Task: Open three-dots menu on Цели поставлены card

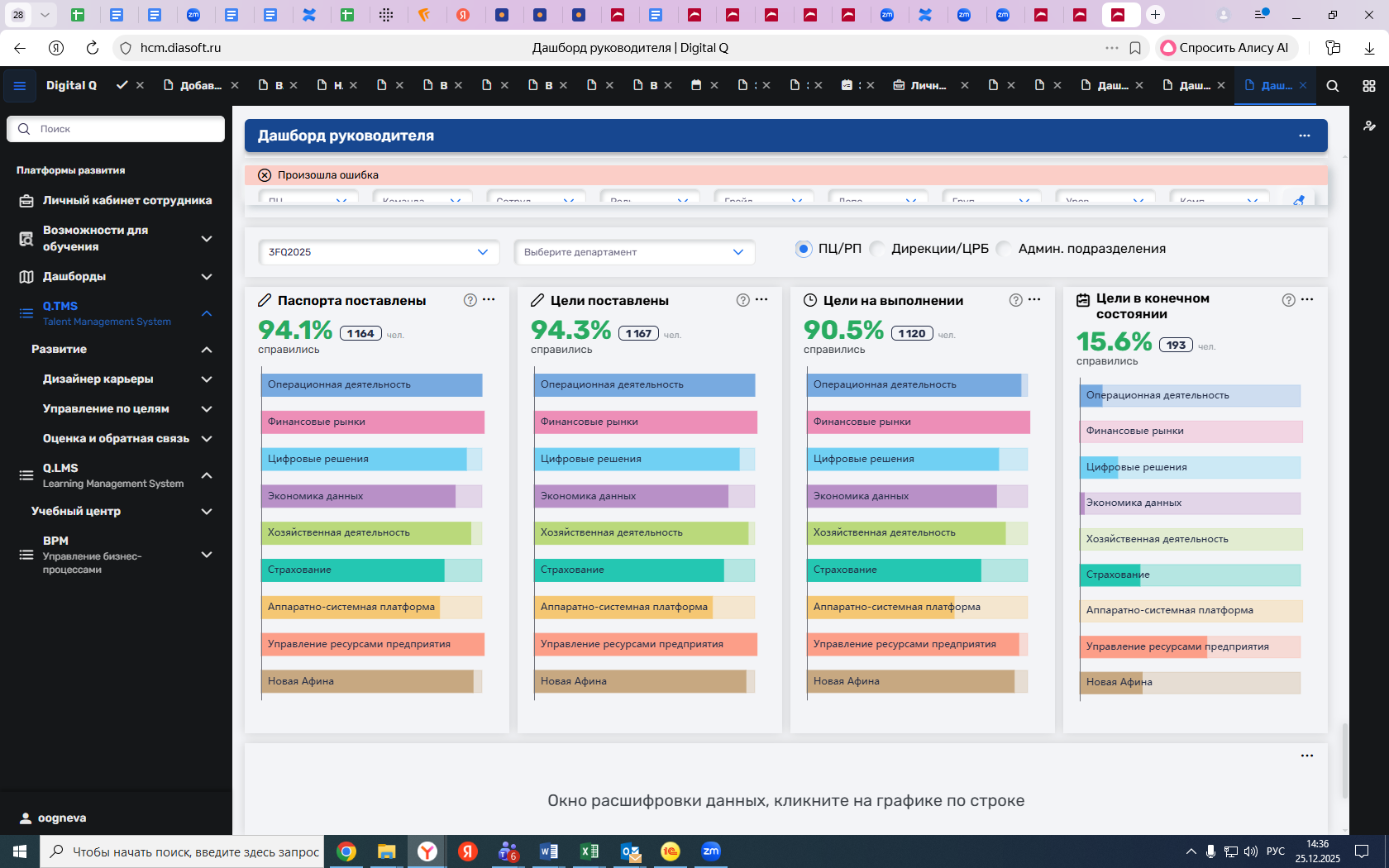Action: coord(761,300)
